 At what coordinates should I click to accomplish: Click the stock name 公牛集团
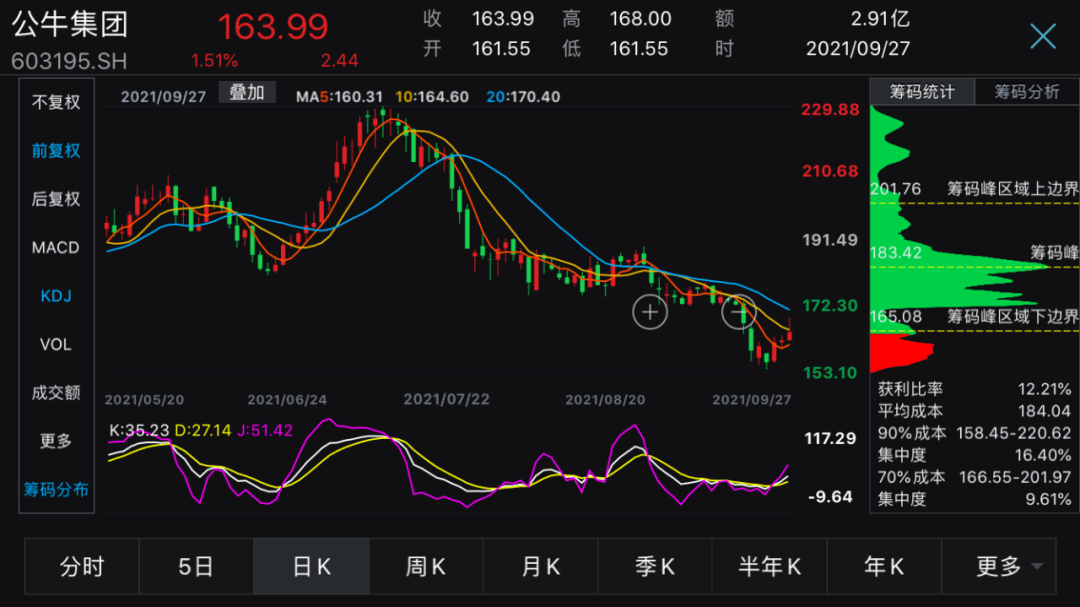(70, 24)
